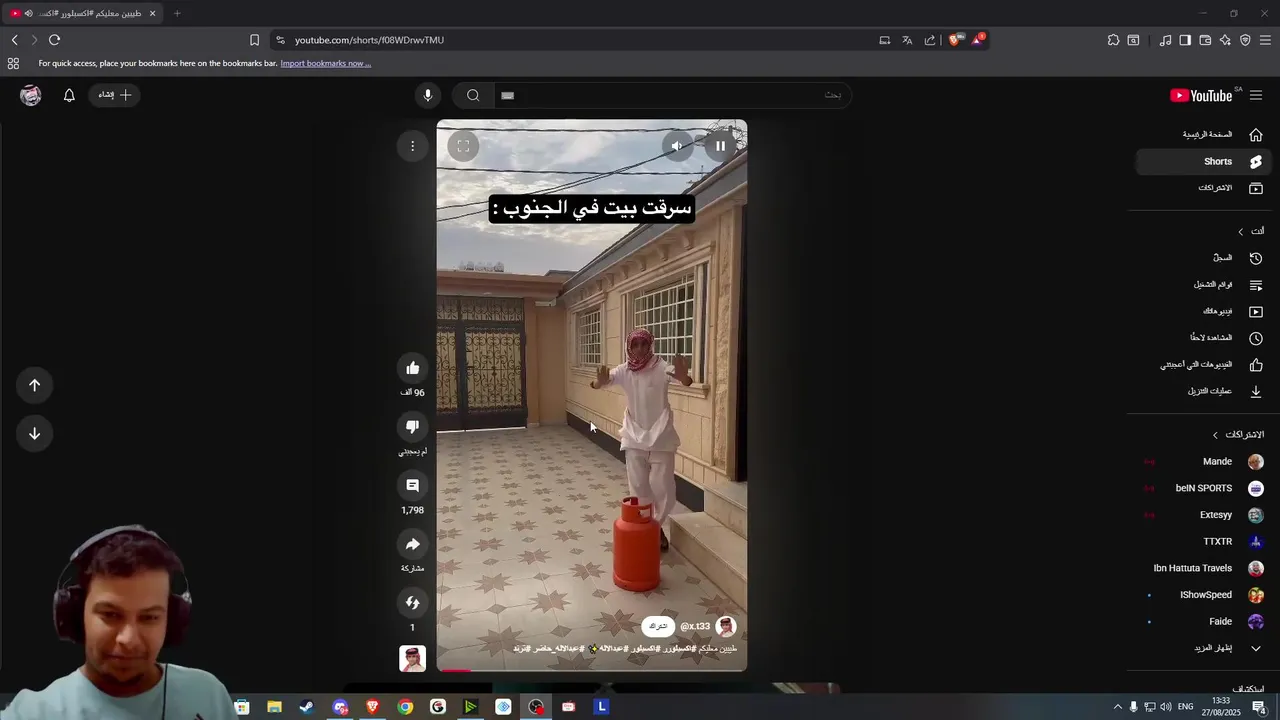Open the Mande channel subscription

1204,461
